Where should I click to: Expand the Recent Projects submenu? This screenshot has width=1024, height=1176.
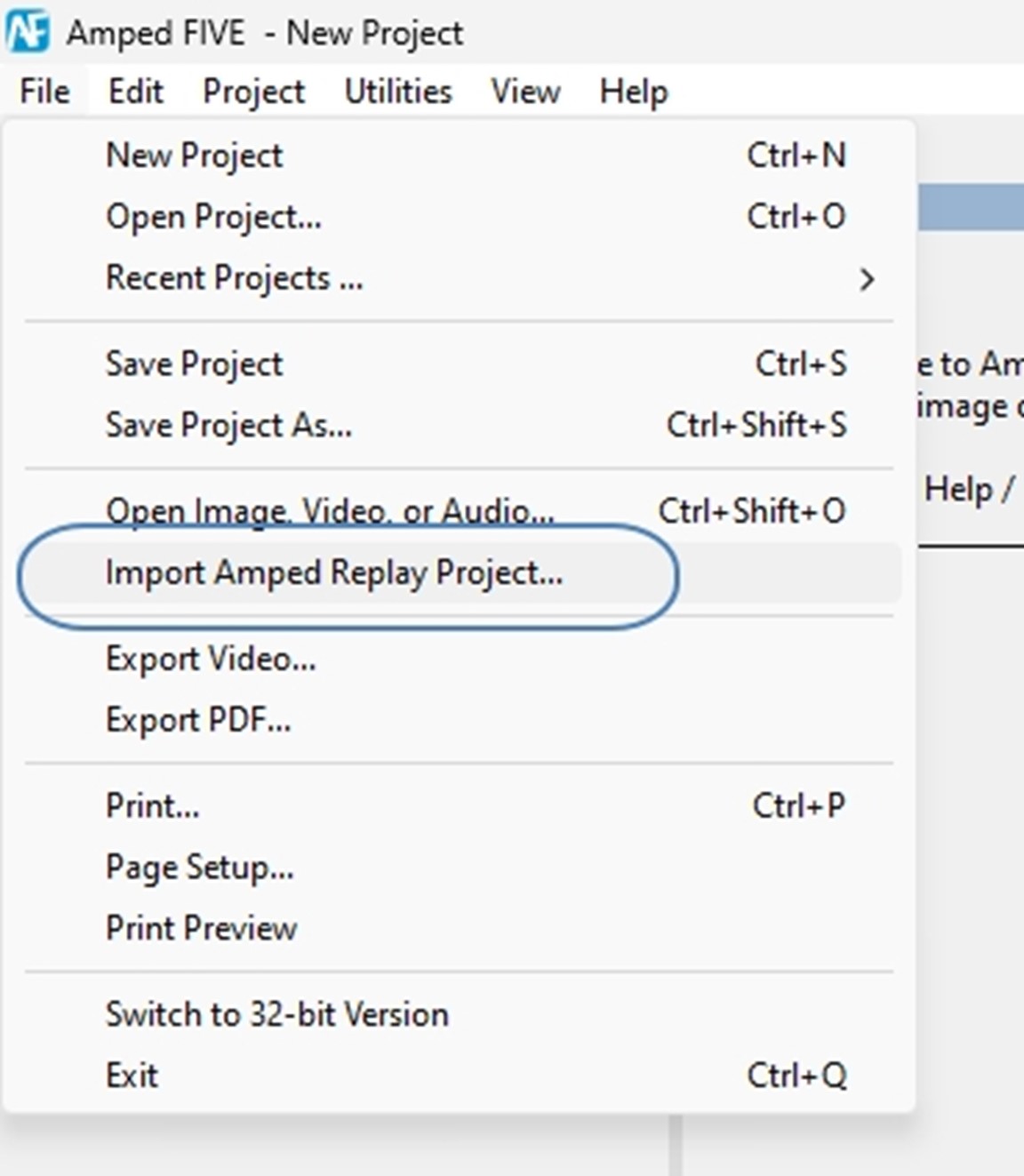[235, 278]
